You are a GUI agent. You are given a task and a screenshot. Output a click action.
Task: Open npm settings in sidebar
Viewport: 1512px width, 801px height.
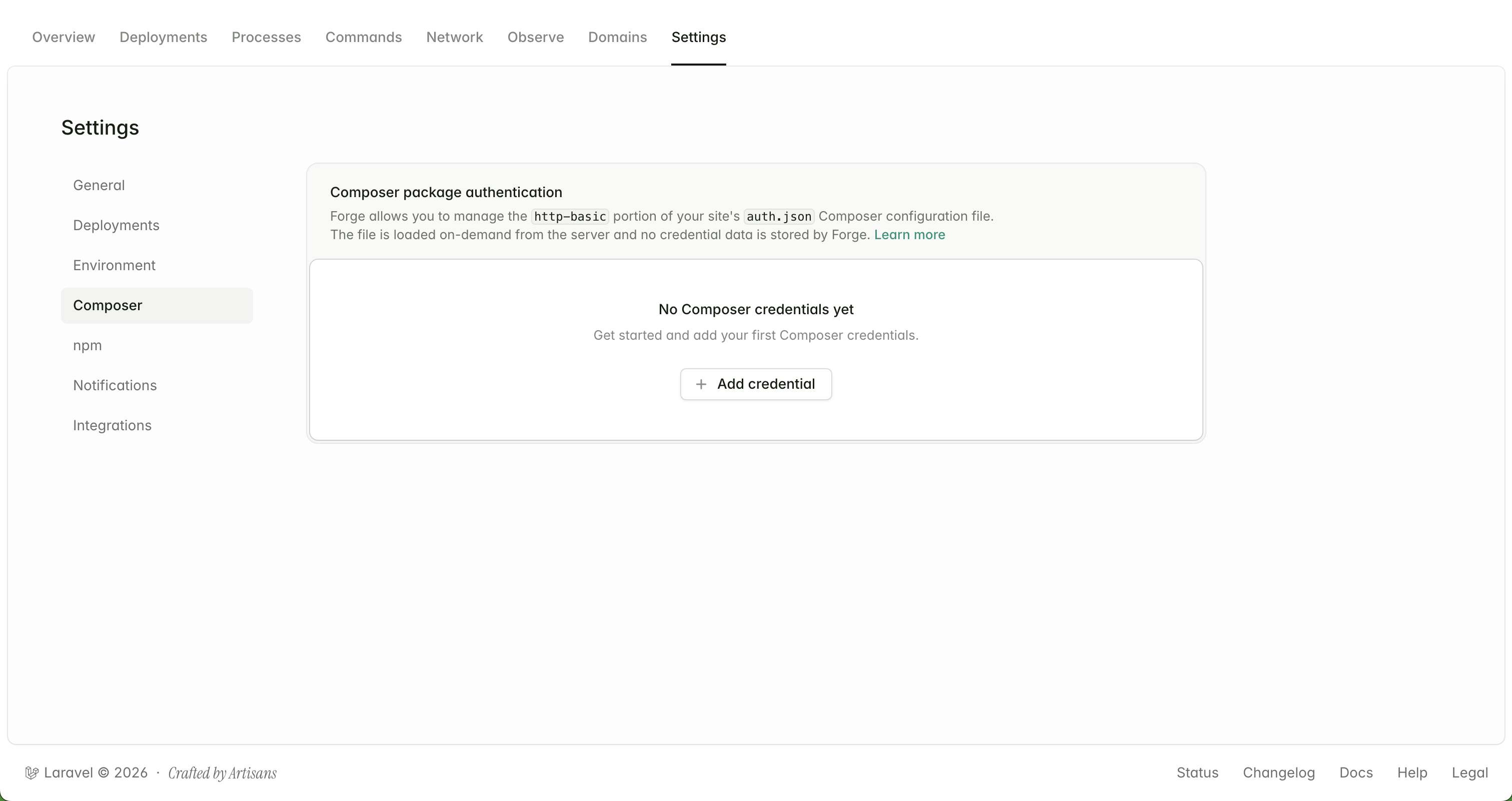point(157,345)
